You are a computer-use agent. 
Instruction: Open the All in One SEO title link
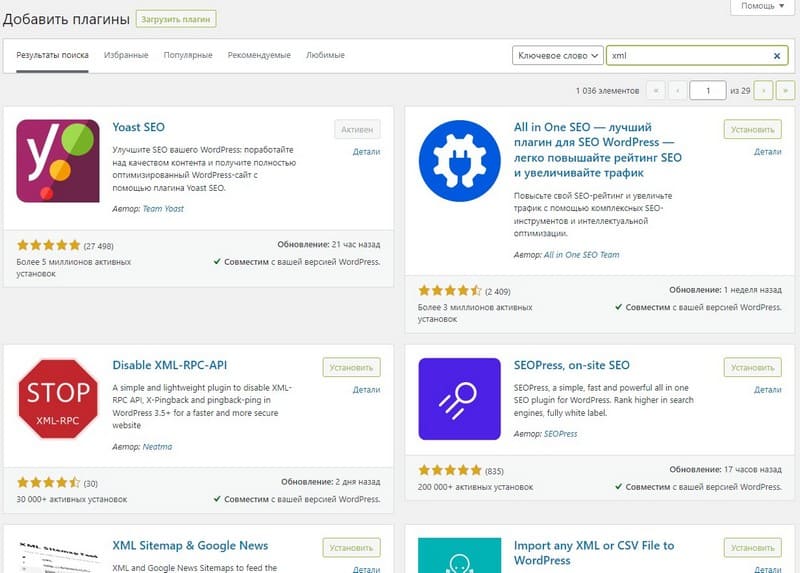coord(597,150)
